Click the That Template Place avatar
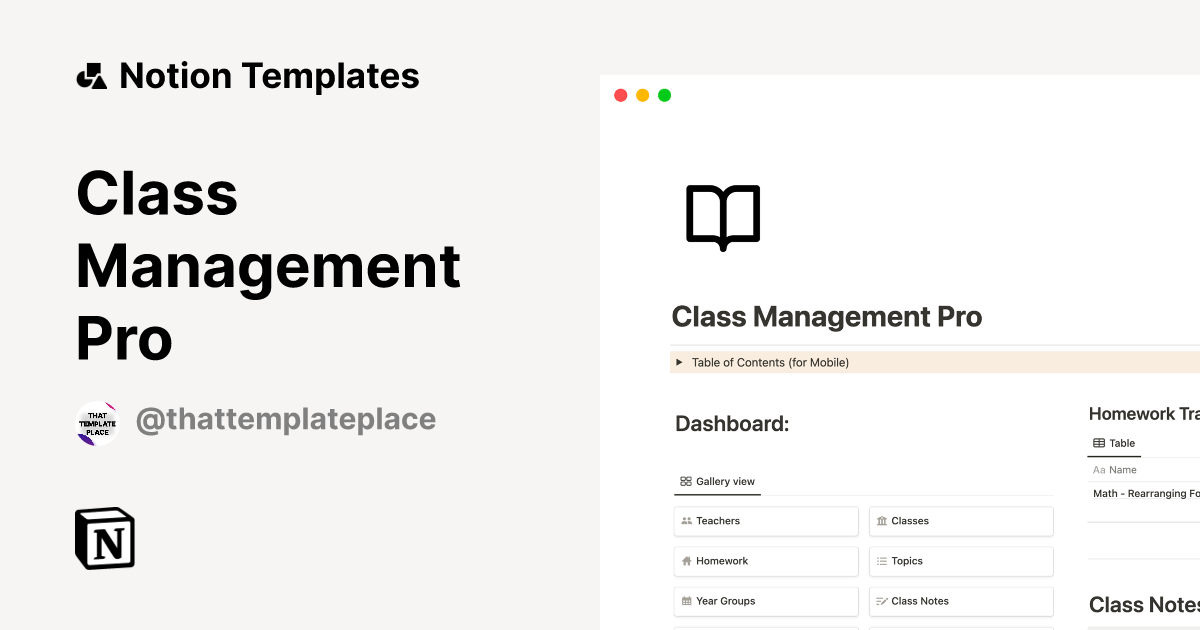This screenshot has width=1200, height=630. (97, 422)
